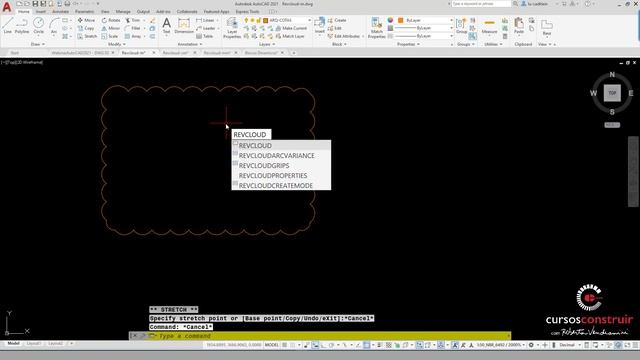Screen dimensions: 640x360
Task: Activate the Move command
Action: pyautogui.click(x=87, y=20)
